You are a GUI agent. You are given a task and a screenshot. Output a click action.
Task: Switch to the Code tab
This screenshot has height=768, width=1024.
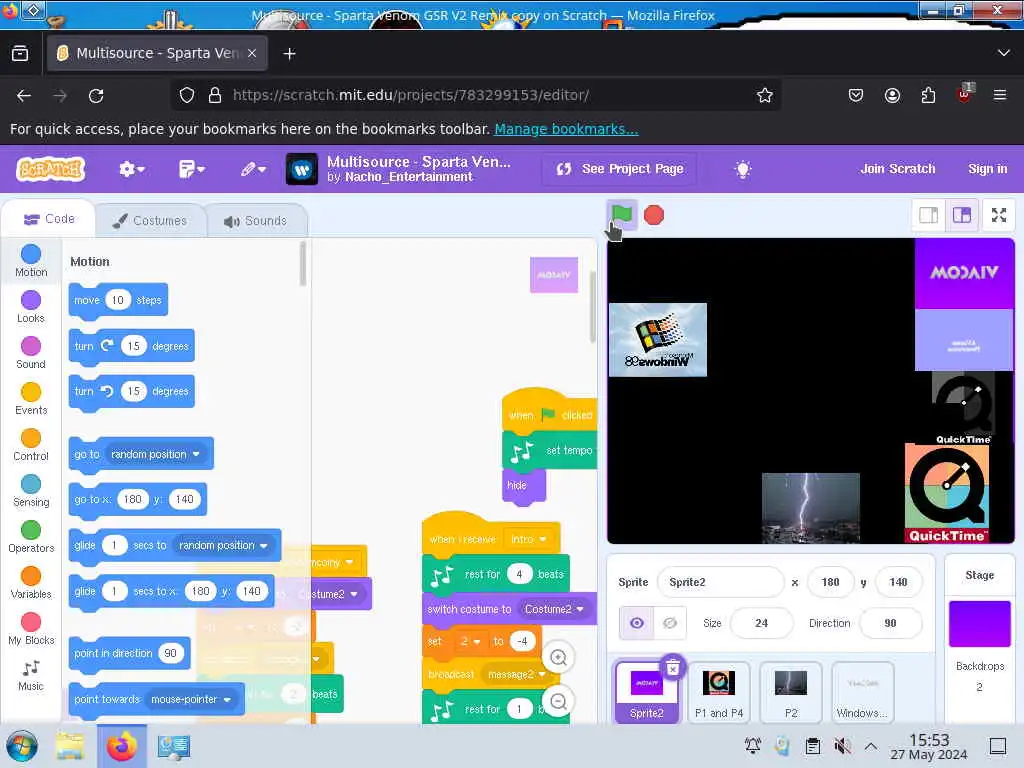49,219
